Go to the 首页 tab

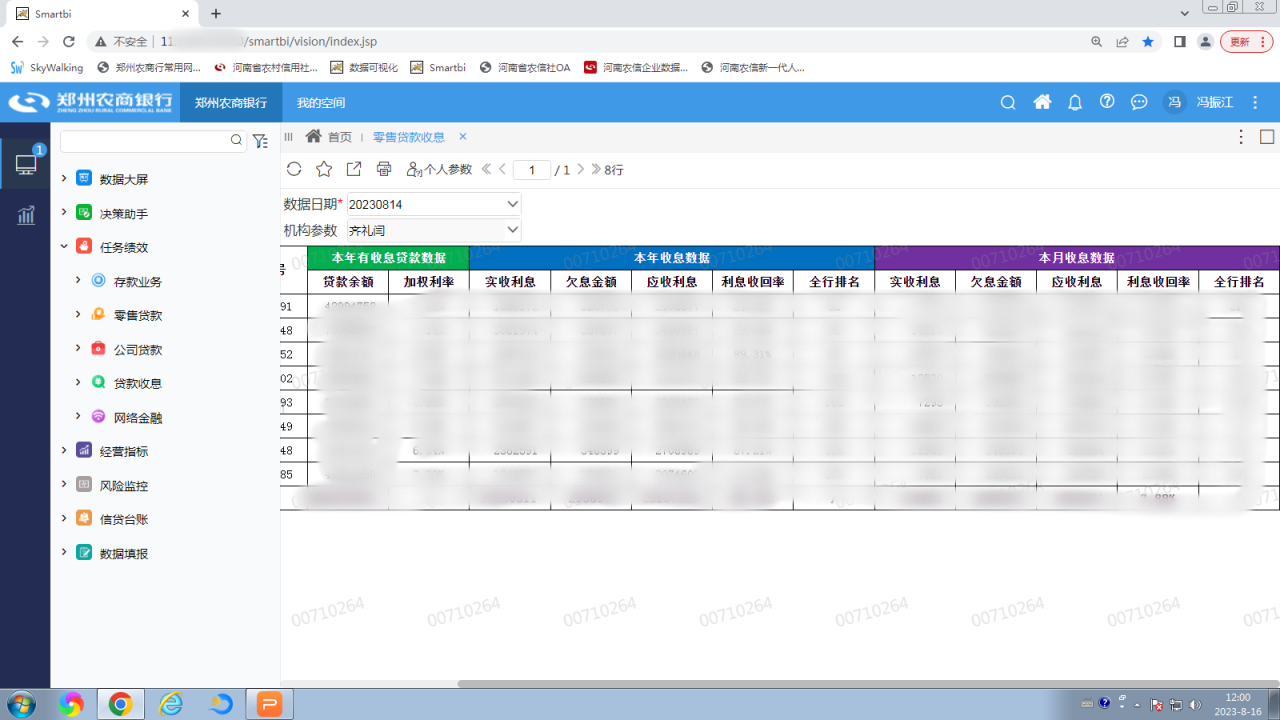tap(339, 137)
